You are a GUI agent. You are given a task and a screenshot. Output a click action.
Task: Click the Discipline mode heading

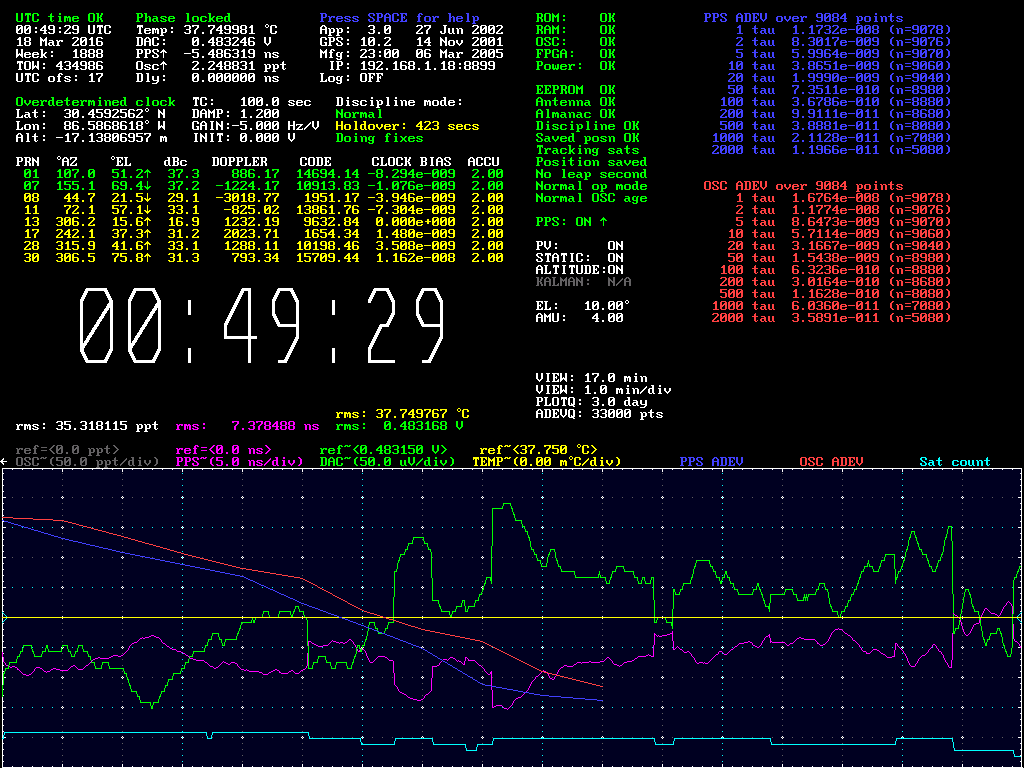399,102
